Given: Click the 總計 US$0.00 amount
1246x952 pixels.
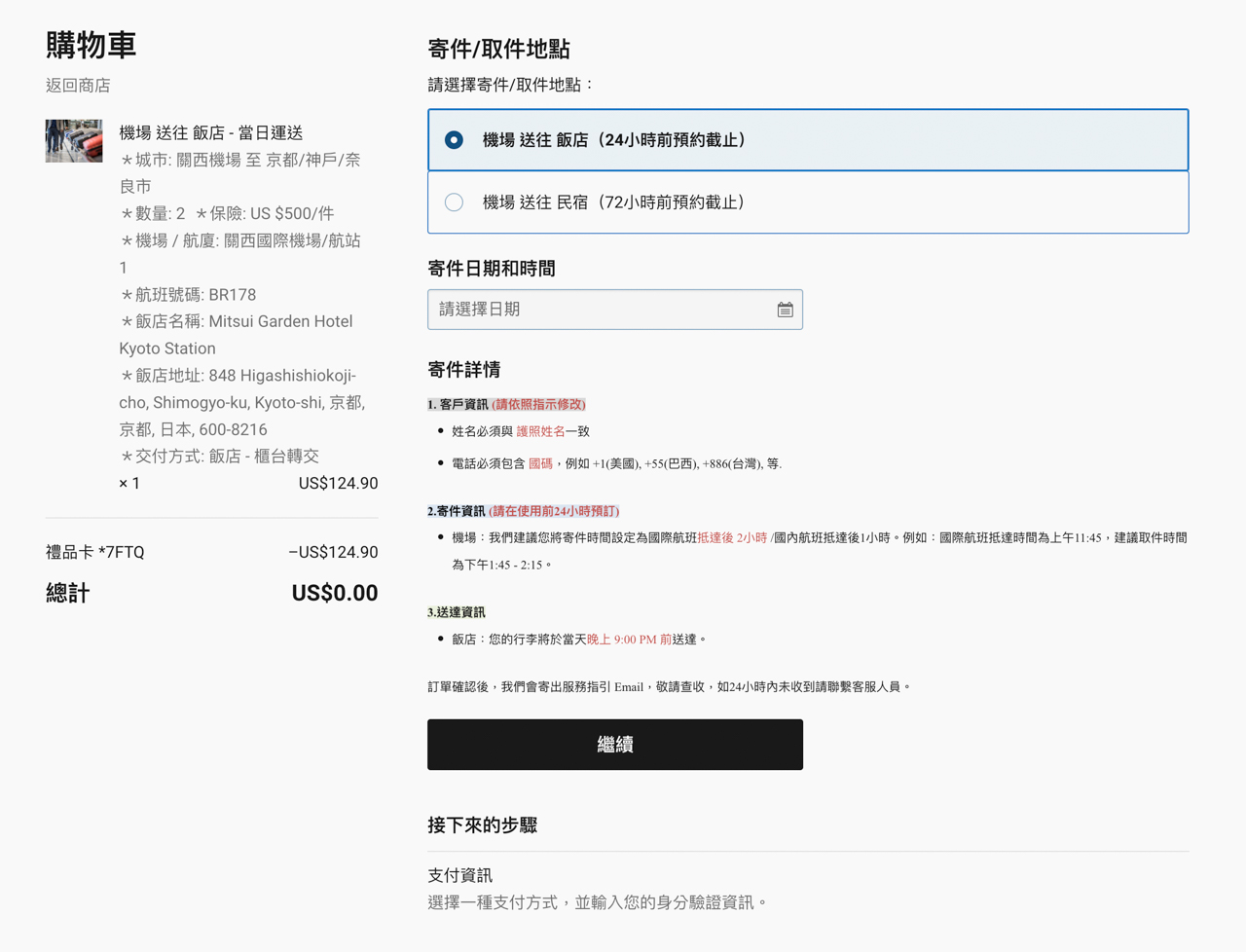Looking at the screenshot, I should coord(335,593).
